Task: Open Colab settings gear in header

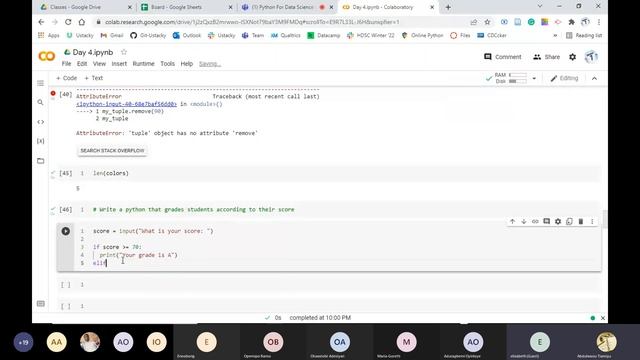Action: point(573,57)
